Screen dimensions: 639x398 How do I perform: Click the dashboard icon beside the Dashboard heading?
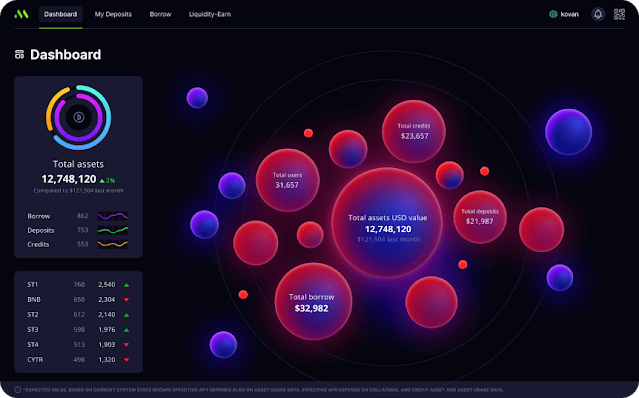(x=19, y=55)
